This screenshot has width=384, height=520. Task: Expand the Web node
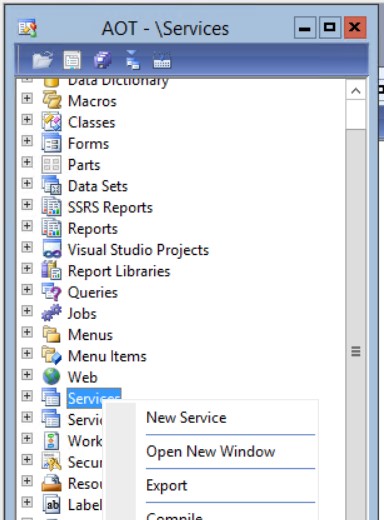pos(27,374)
